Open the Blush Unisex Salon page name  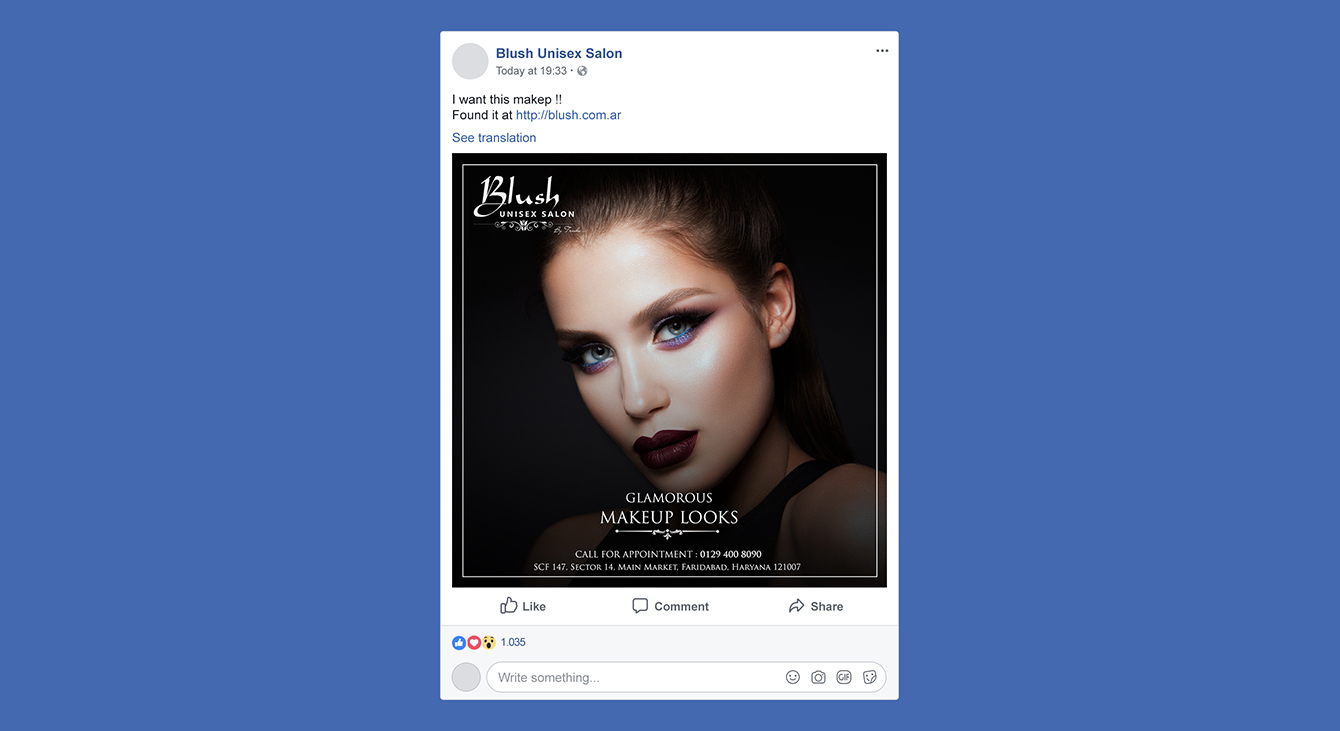pos(559,53)
